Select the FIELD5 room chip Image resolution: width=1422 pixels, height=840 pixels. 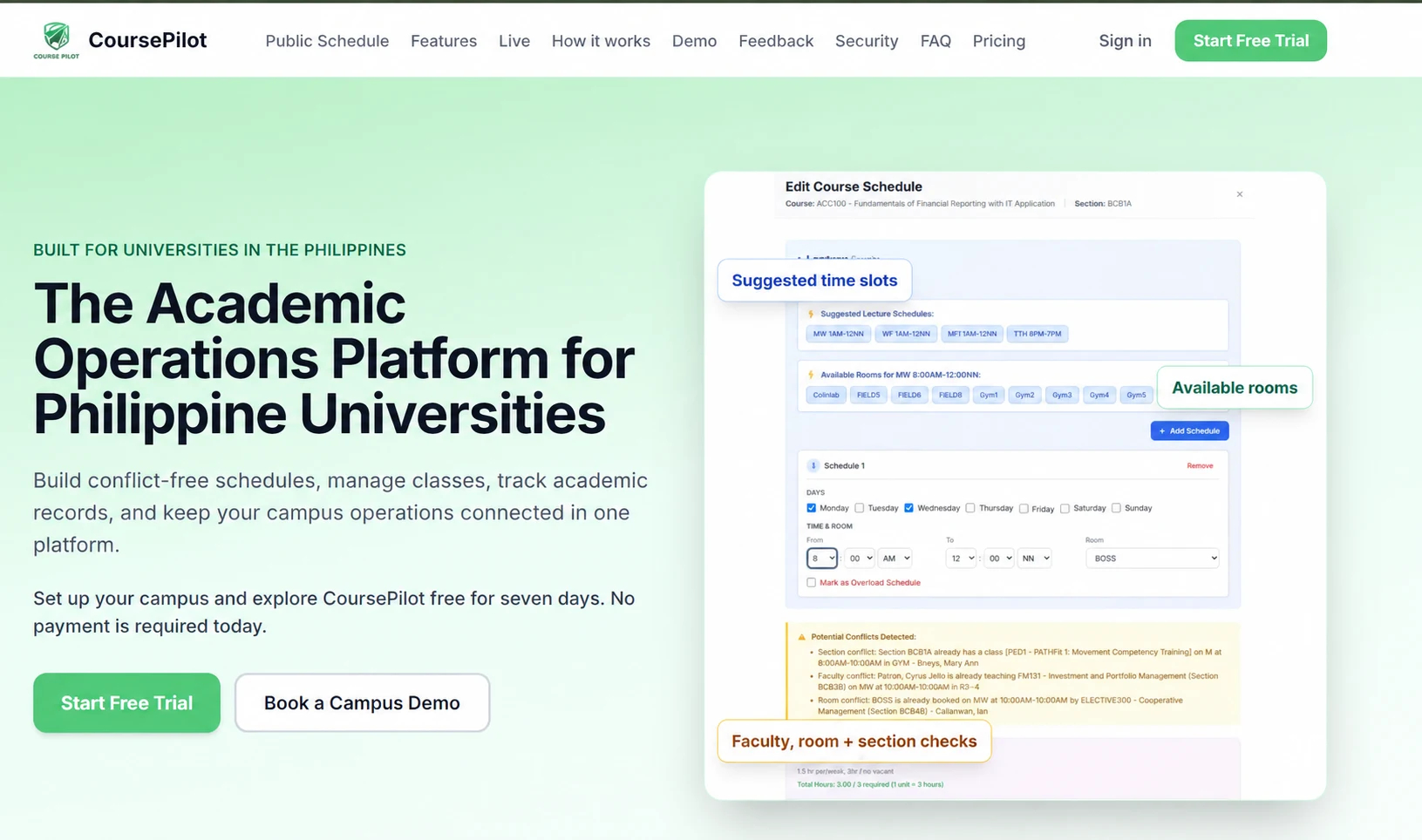[868, 395]
